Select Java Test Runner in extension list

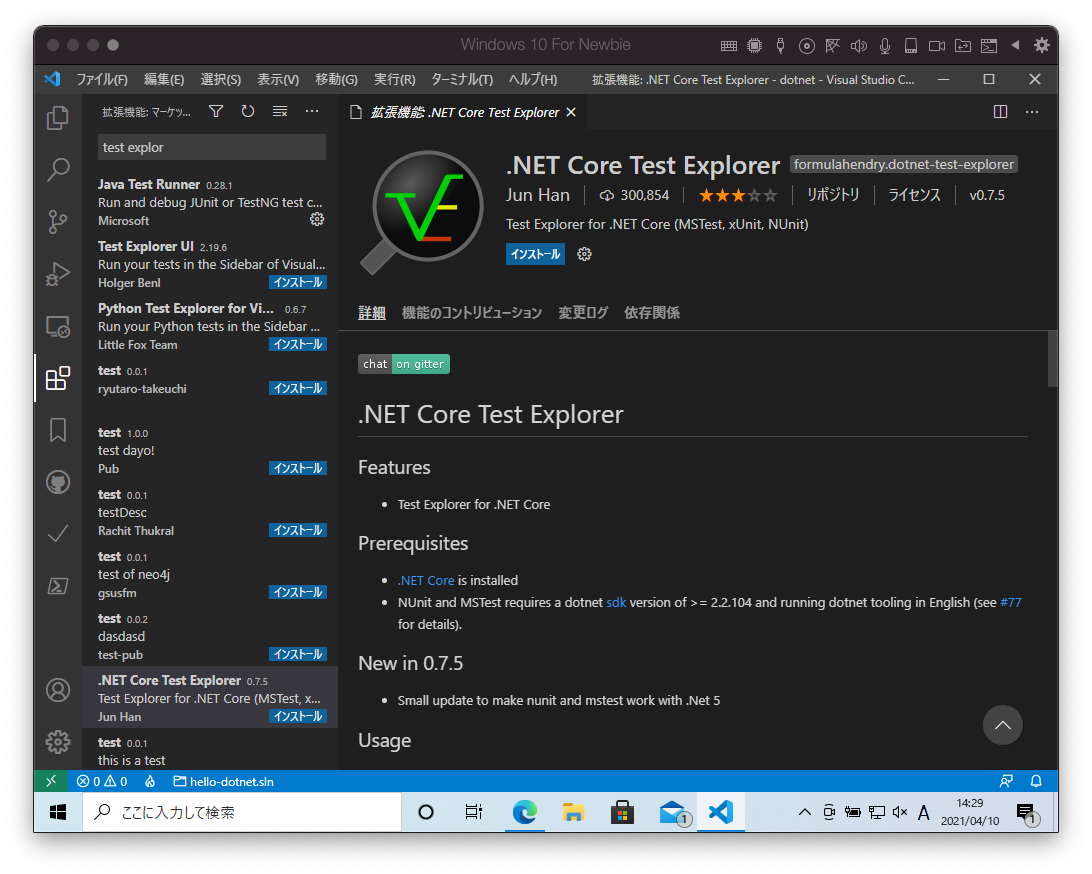coord(210,202)
